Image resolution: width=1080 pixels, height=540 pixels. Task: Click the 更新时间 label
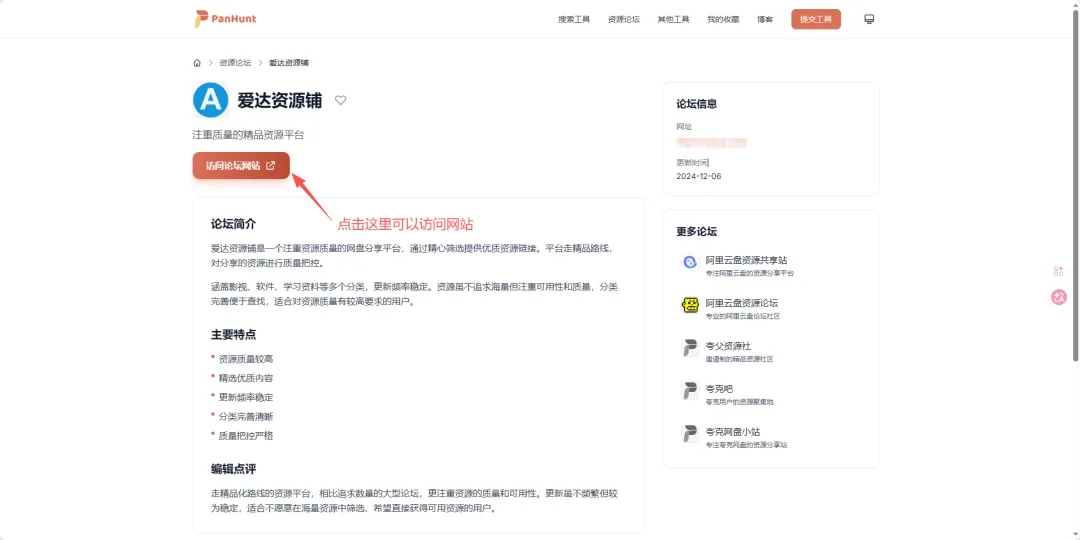point(692,163)
